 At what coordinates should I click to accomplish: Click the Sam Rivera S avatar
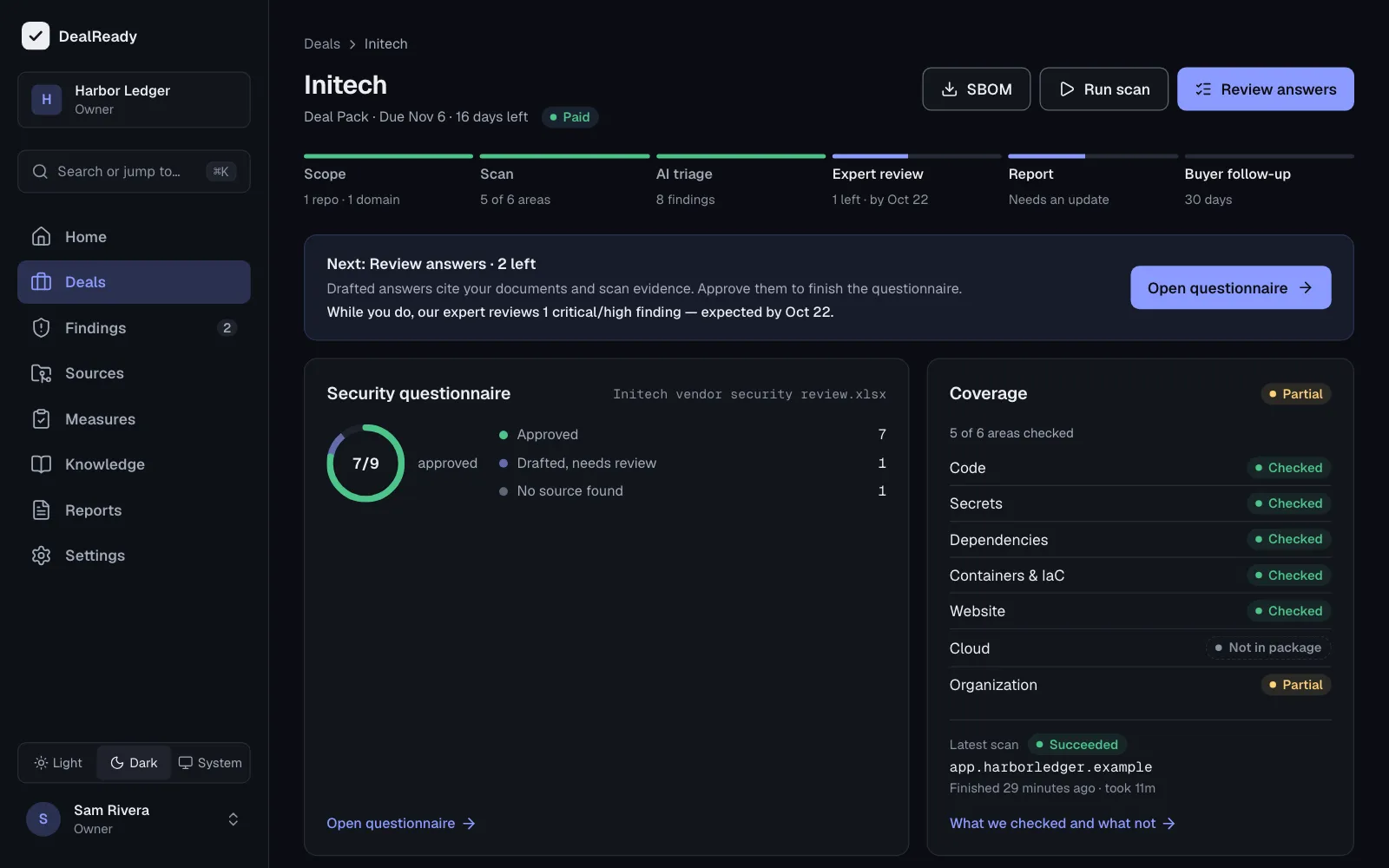43,819
